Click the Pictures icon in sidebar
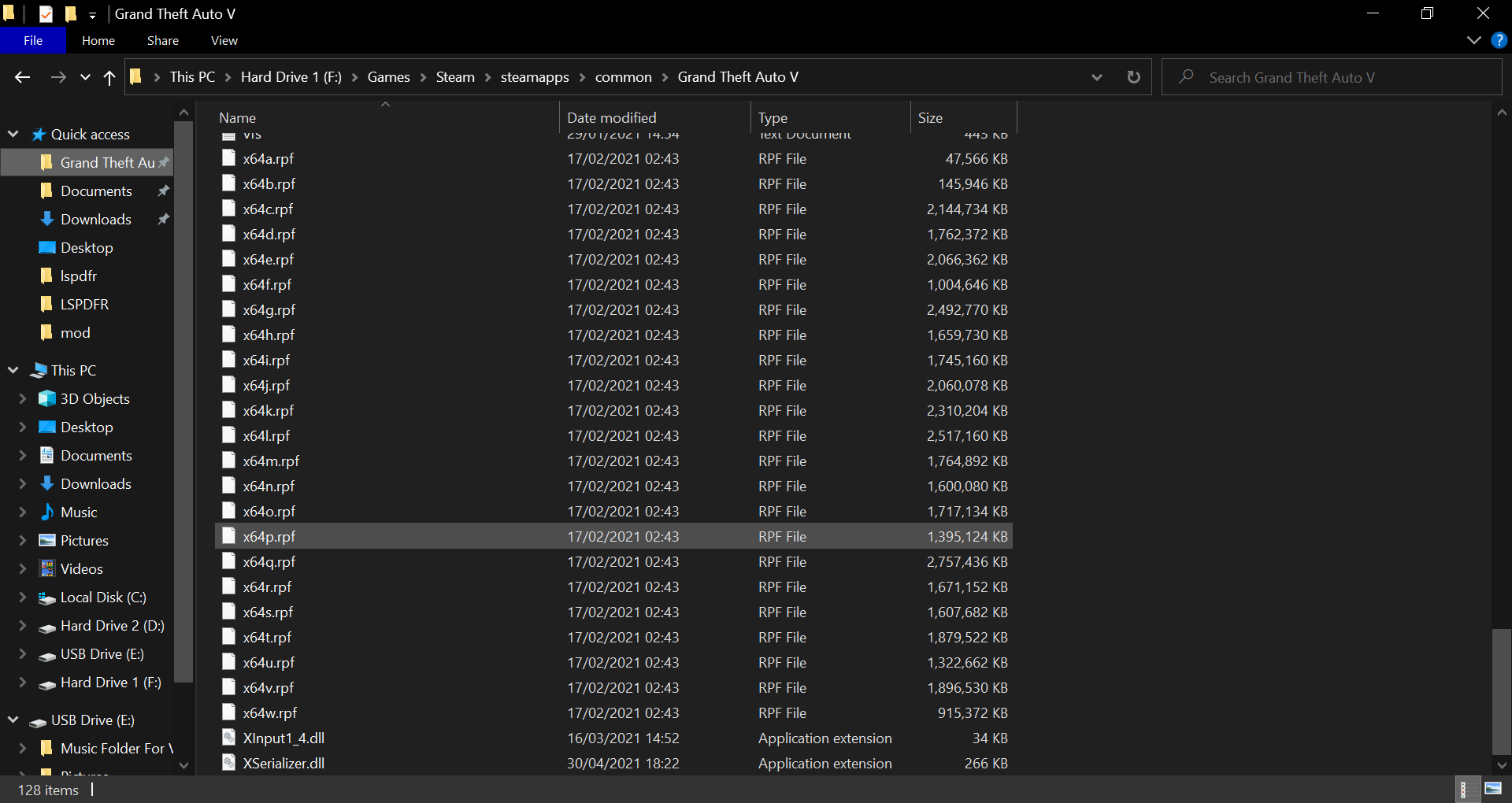Viewport: 1512px width, 803px height. tap(47, 541)
